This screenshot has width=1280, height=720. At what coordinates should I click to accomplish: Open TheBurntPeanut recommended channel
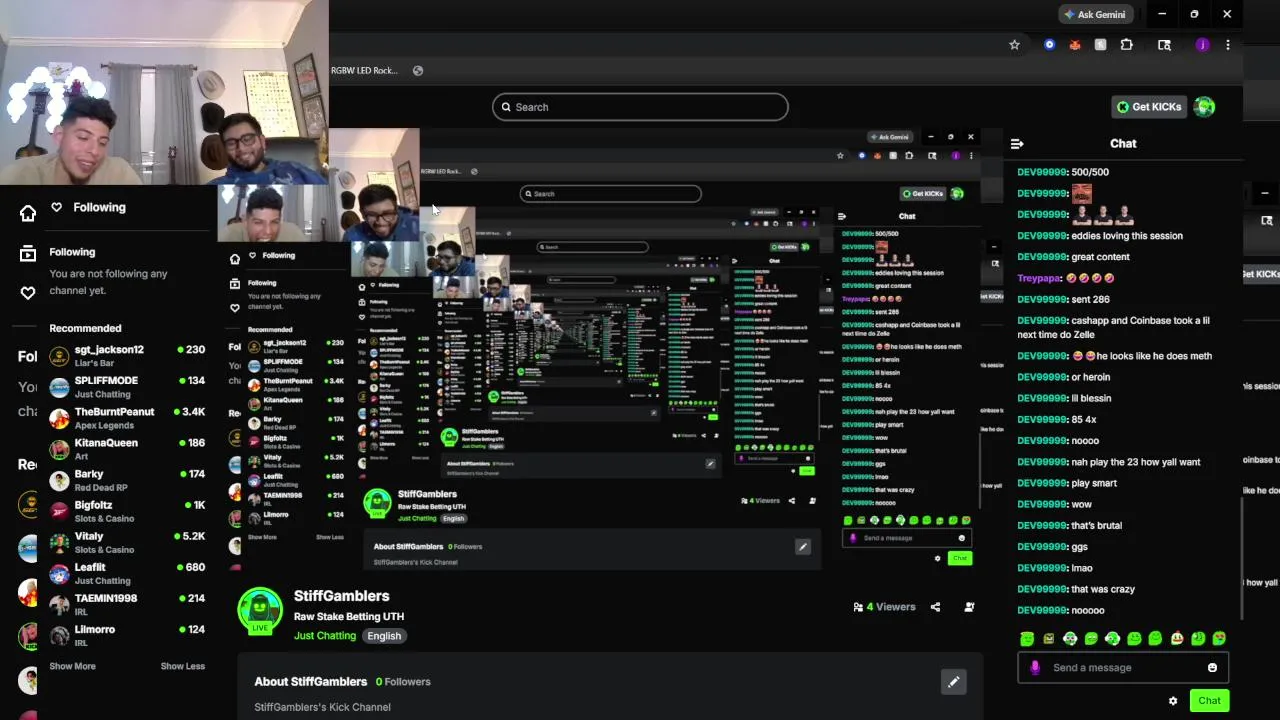[127, 418]
